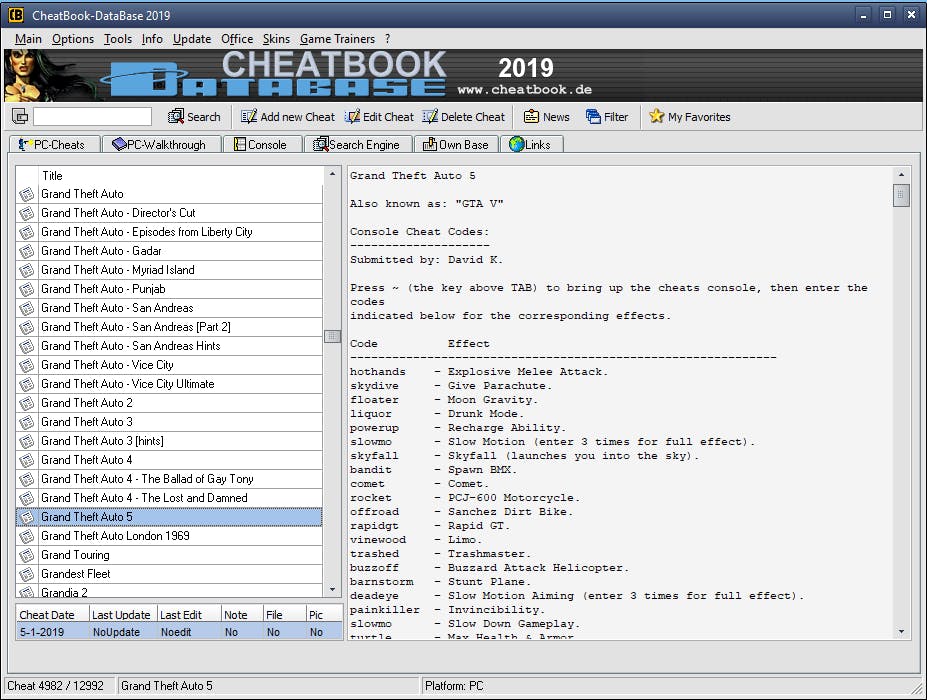The height and width of the screenshot is (700, 927).
Task: Click inside the search text field
Action: coord(92,116)
